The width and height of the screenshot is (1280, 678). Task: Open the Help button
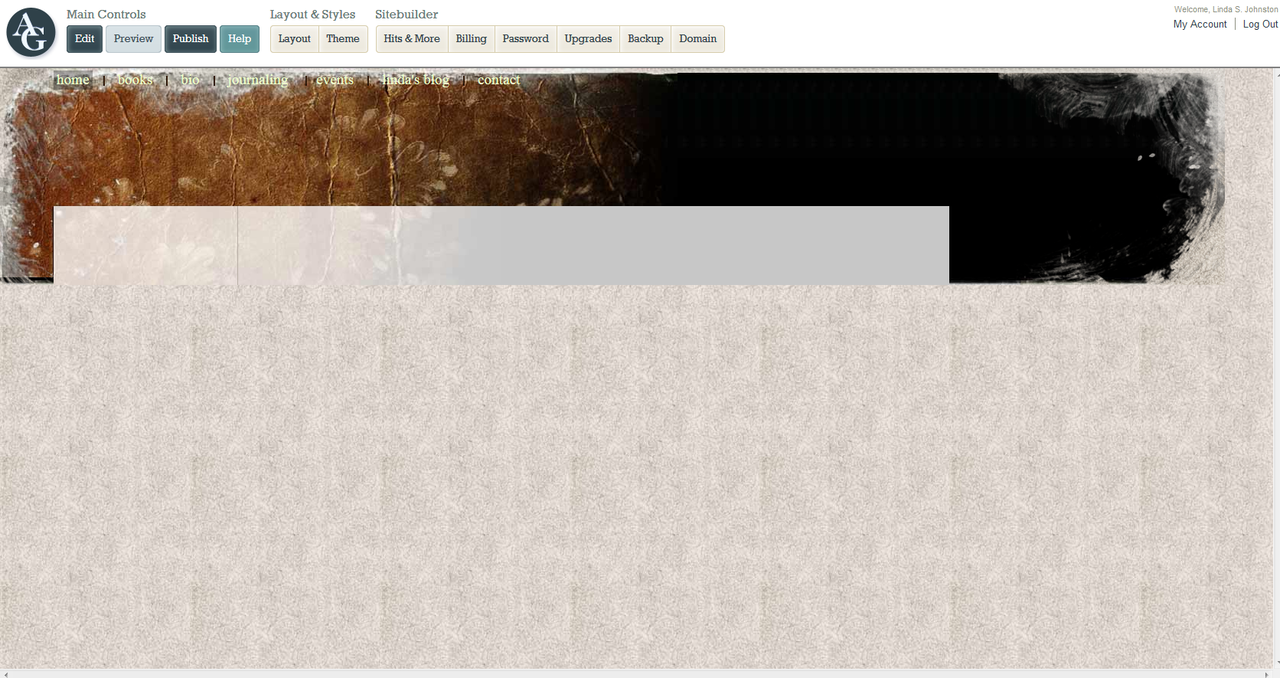click(239, 39)
